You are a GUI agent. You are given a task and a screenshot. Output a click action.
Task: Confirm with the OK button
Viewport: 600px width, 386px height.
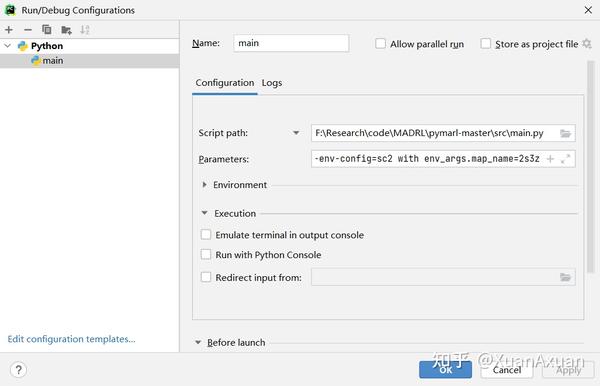(x=445, y=370)
